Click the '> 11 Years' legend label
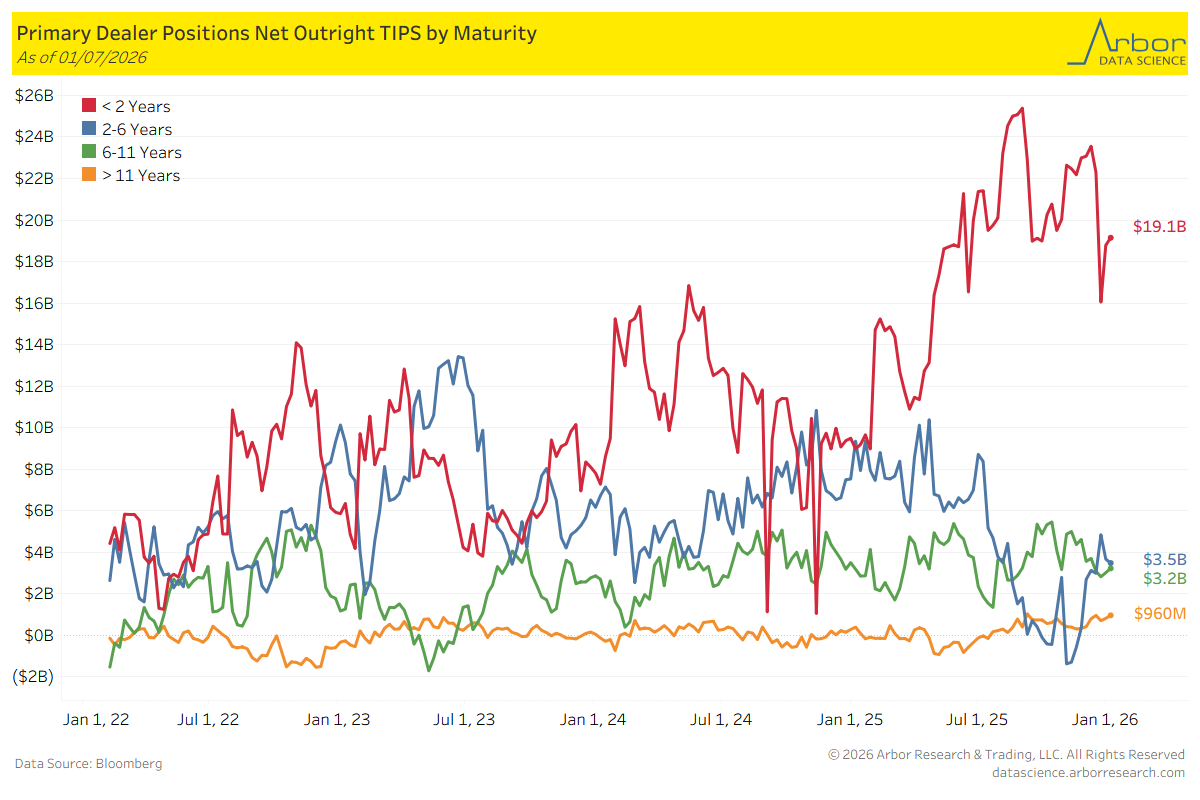Image resolution: width=1200 pixels, height=800 pixels. coord(141,175)
